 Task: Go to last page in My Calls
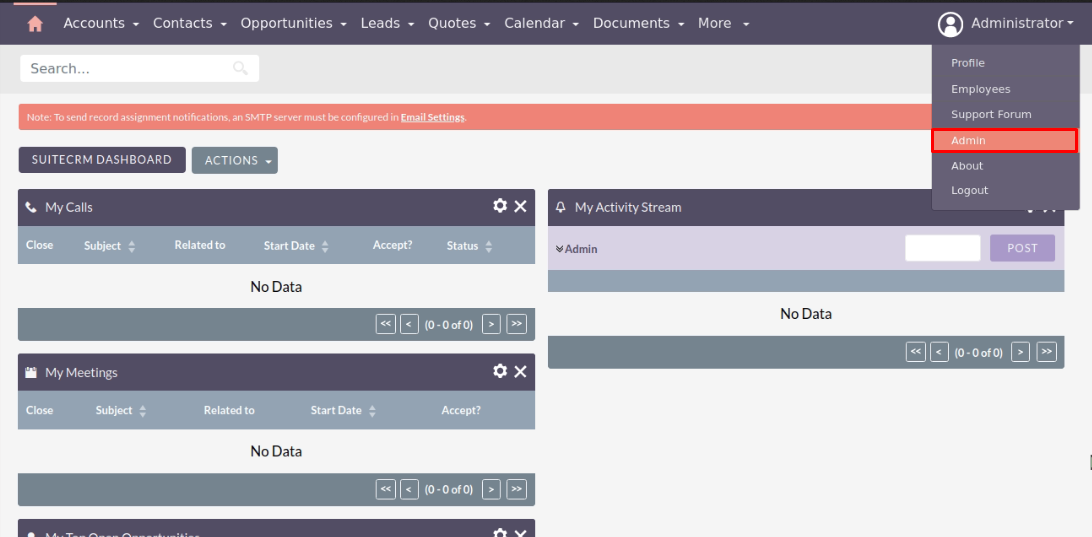[516, 324]
